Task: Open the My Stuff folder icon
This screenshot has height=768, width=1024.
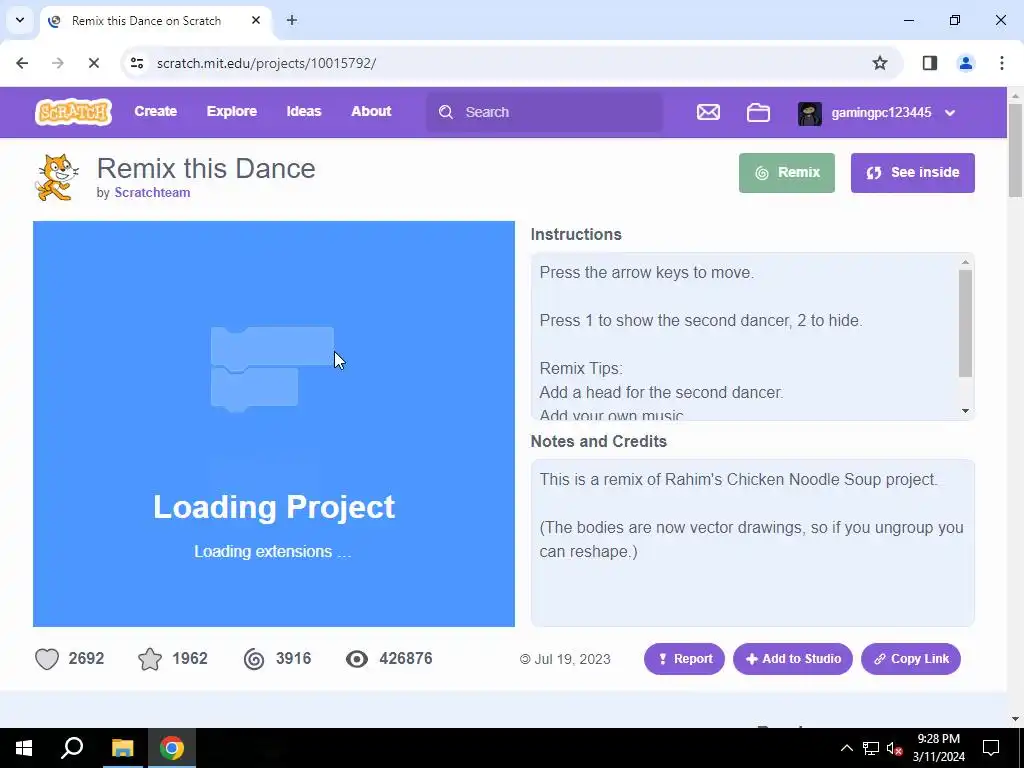Action: tap(758, 112)
